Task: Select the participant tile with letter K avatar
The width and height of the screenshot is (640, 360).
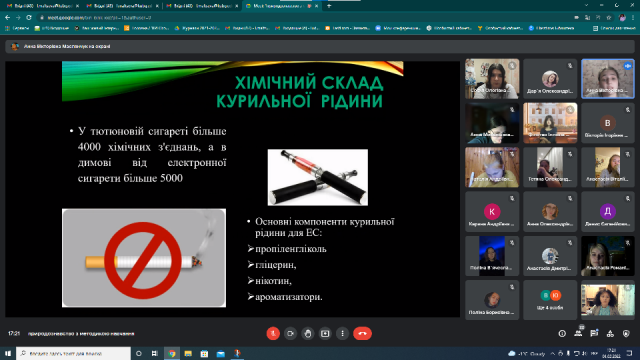Action: (492, 211)
